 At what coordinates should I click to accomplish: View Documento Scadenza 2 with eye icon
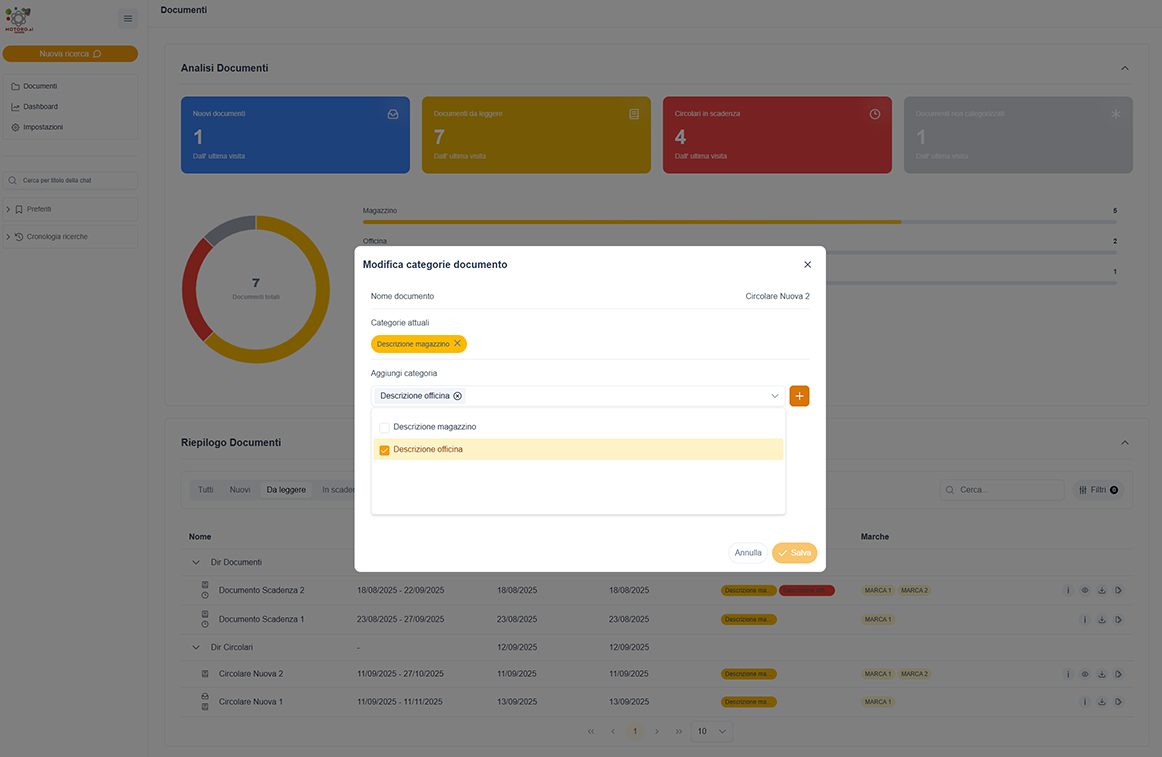[x=1084, y=591]
